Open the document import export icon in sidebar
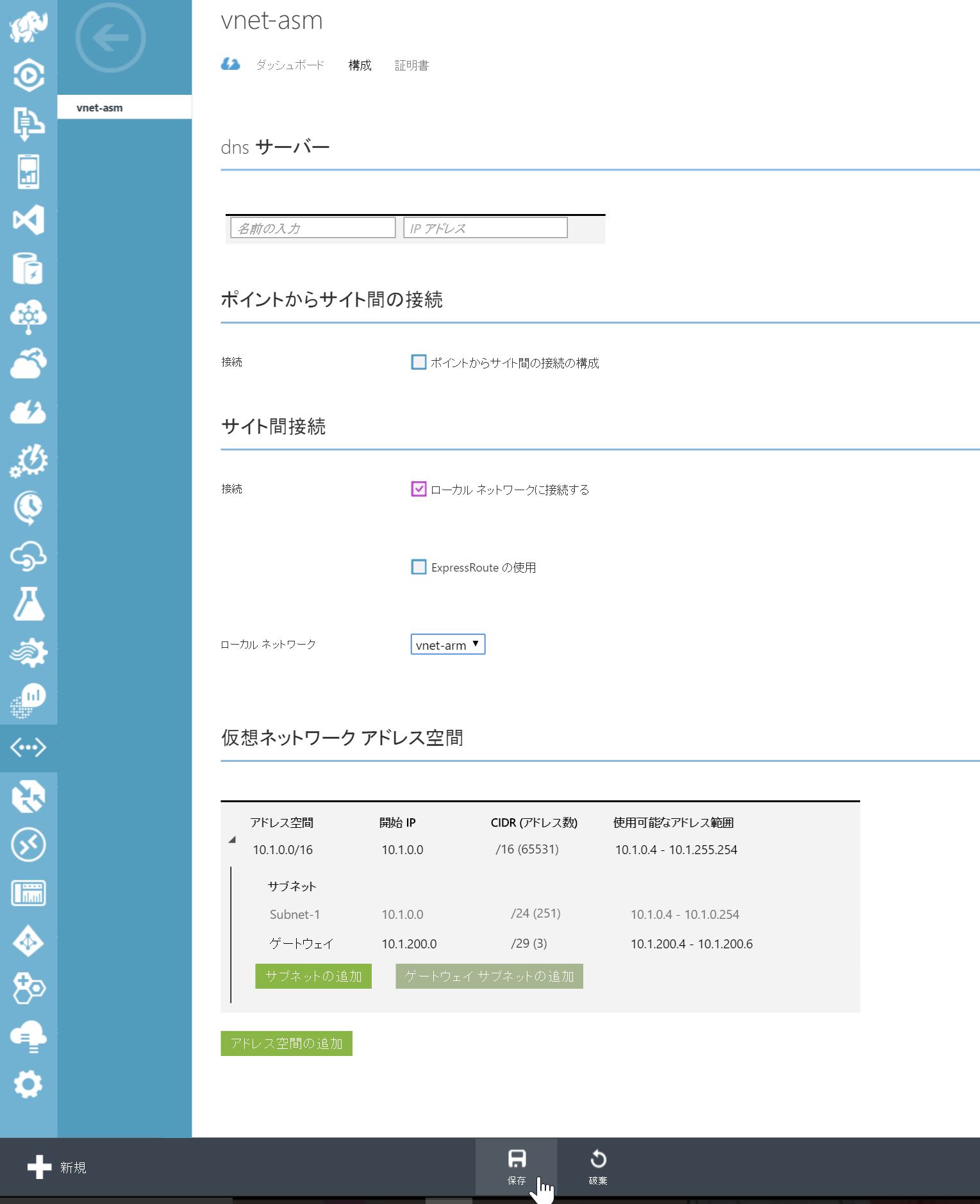The width and height of the screenshot is (980, 1204). click(28, 123)
